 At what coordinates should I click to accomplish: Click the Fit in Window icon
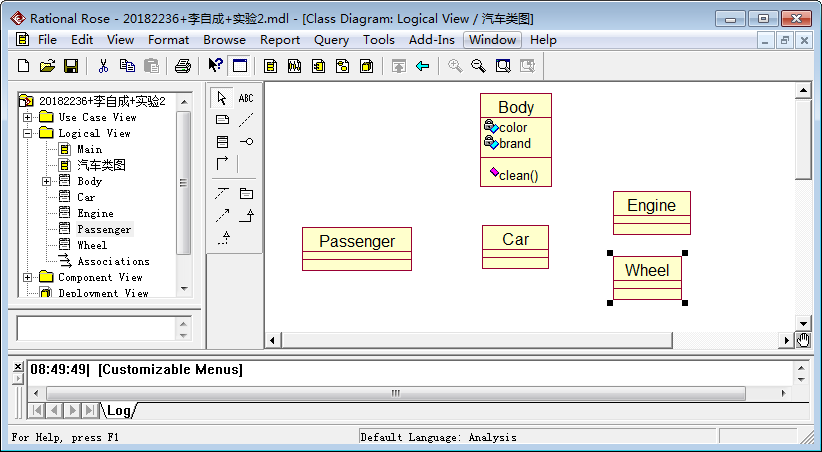tap(503, 66)
